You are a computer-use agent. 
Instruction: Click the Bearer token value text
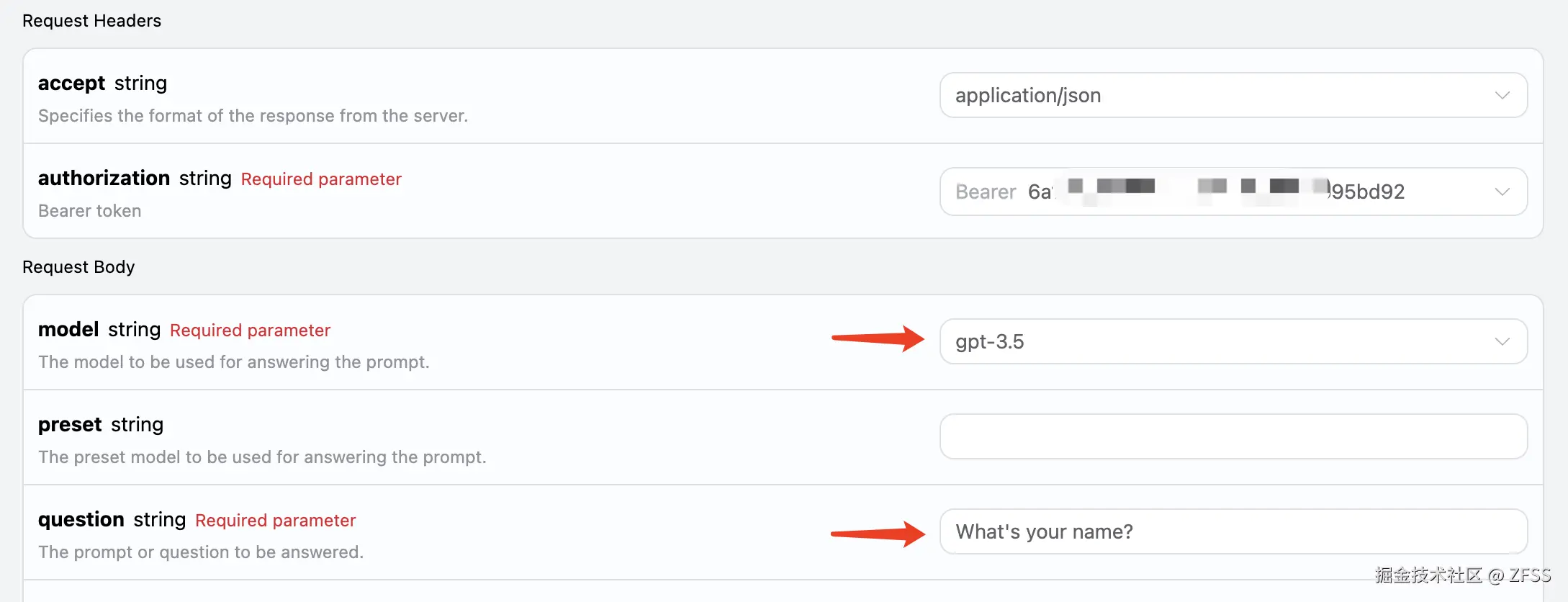(x=1179, y=192)
